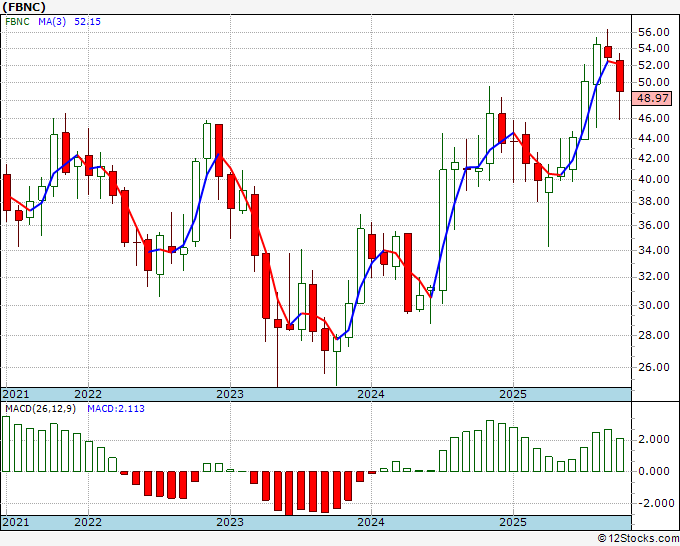
Task: Click the 50.00 price axis label
Action: click(x=653, y=82)
